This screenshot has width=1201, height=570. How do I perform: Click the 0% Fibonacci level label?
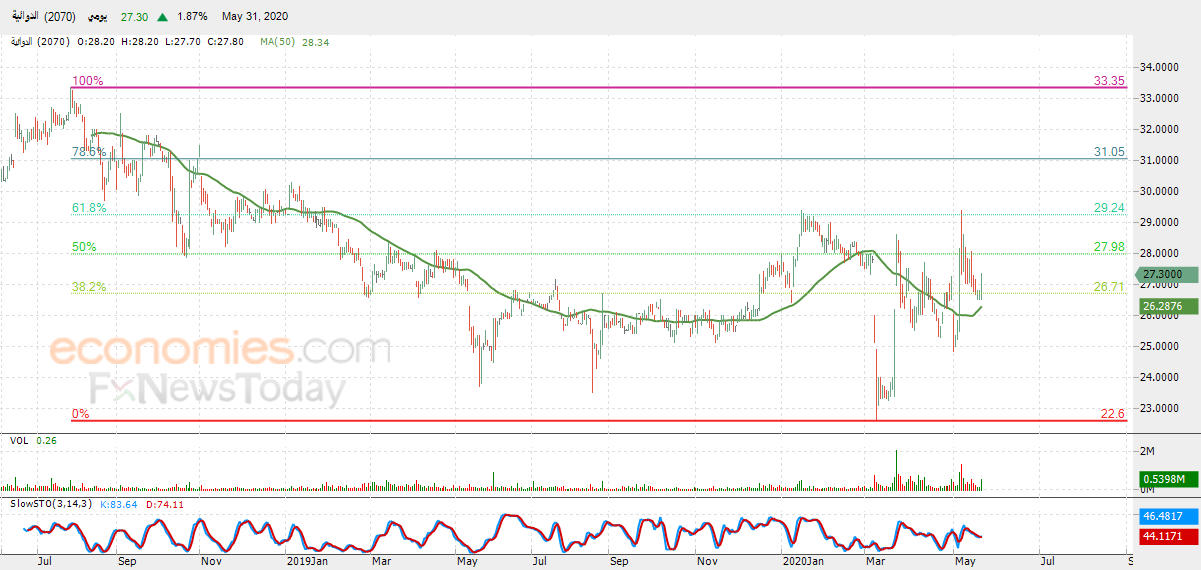point(80,413)
